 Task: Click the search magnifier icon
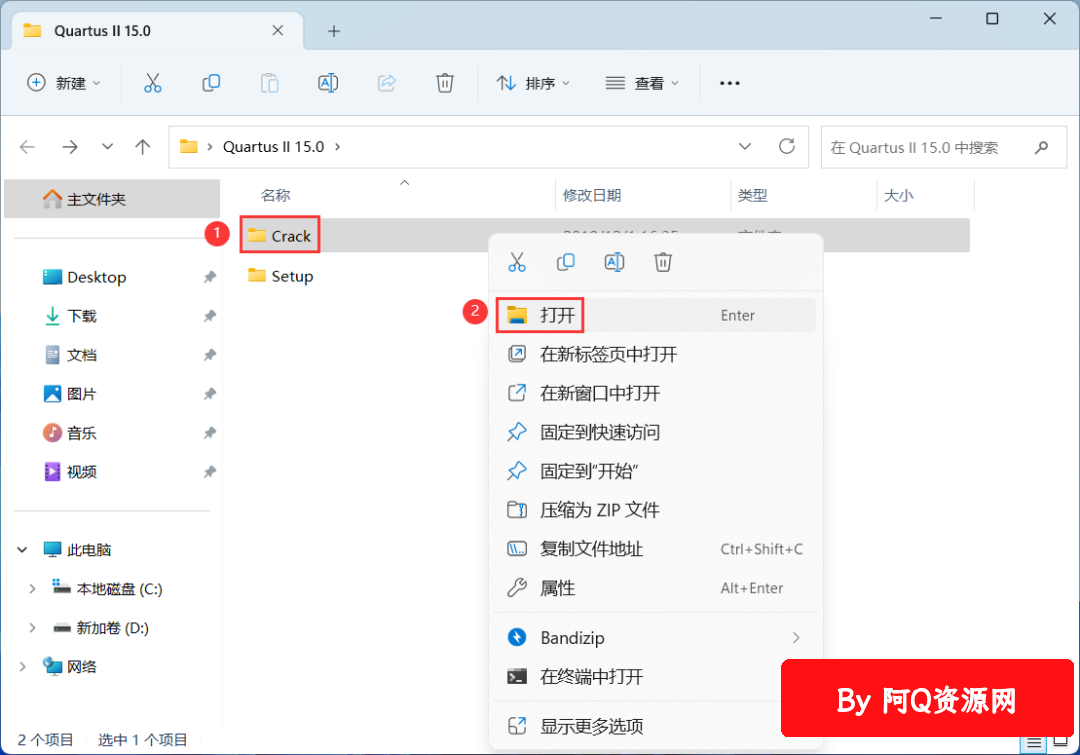[1041, 147]
